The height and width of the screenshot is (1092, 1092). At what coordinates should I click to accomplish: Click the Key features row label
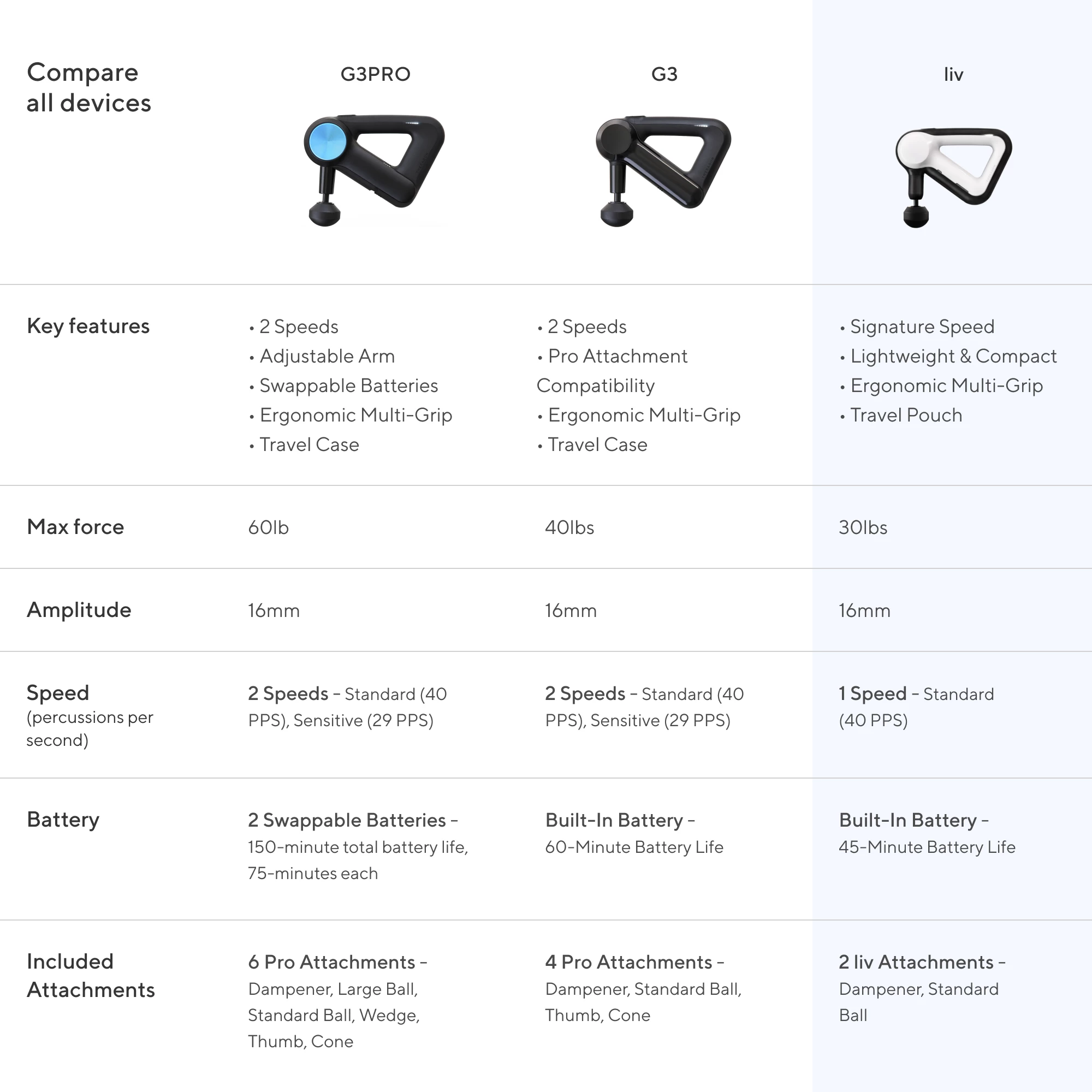[x=88, y=326]
